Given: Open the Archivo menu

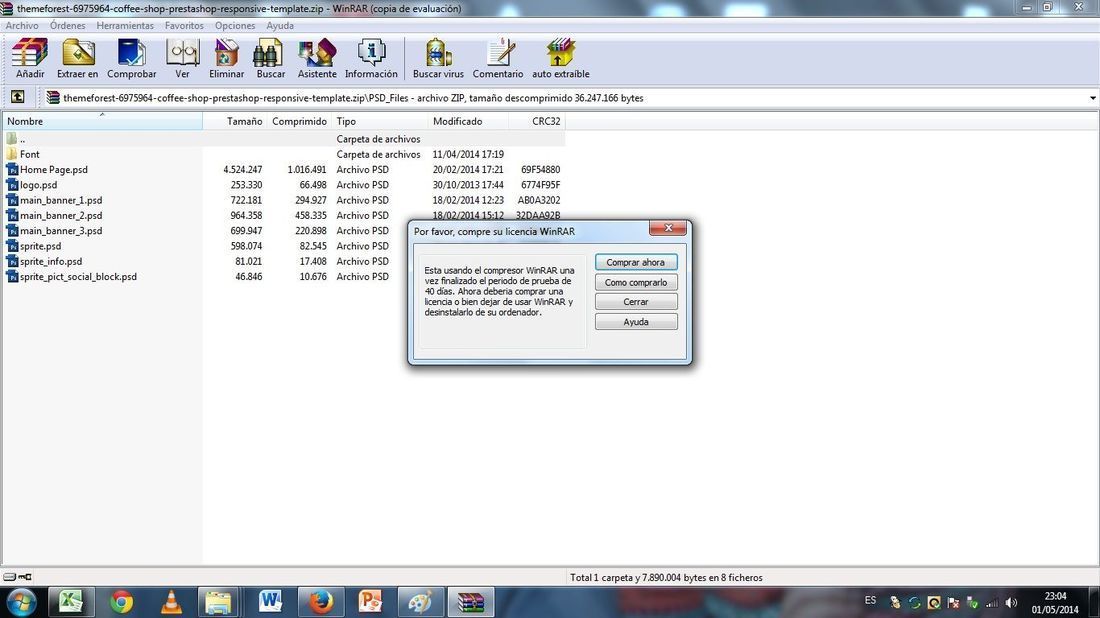Looking at the screenshot, I should click(22, 25).
